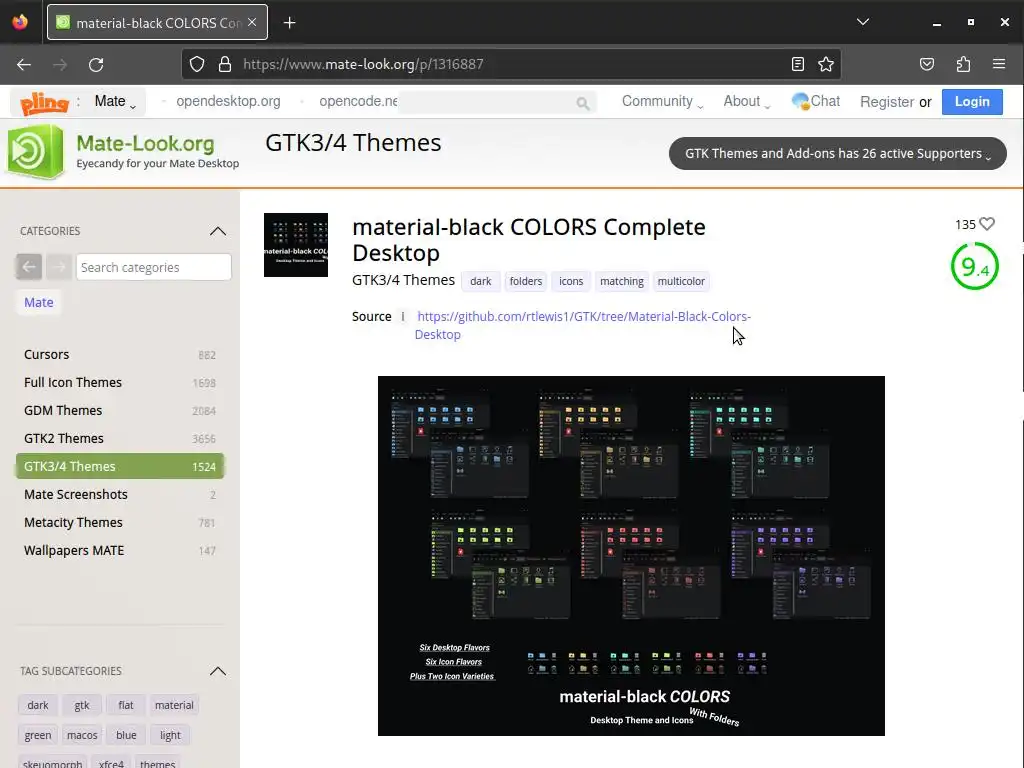The width and height of the screenshot is (1024, 768).
Task: Open GDM Themes category
Action: [120, 411]
